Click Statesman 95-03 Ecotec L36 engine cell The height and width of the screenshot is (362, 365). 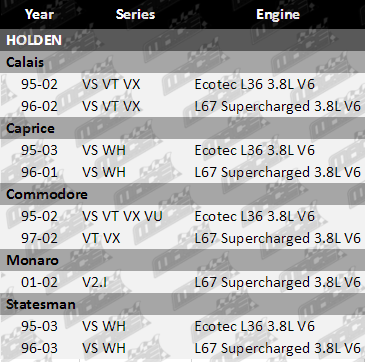[x=255, y=326]
